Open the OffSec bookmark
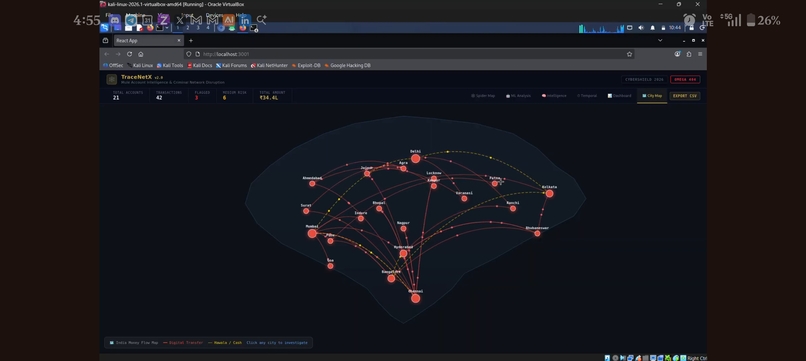The width and height of the screenshot is (806, 361). tap(113, 65)
